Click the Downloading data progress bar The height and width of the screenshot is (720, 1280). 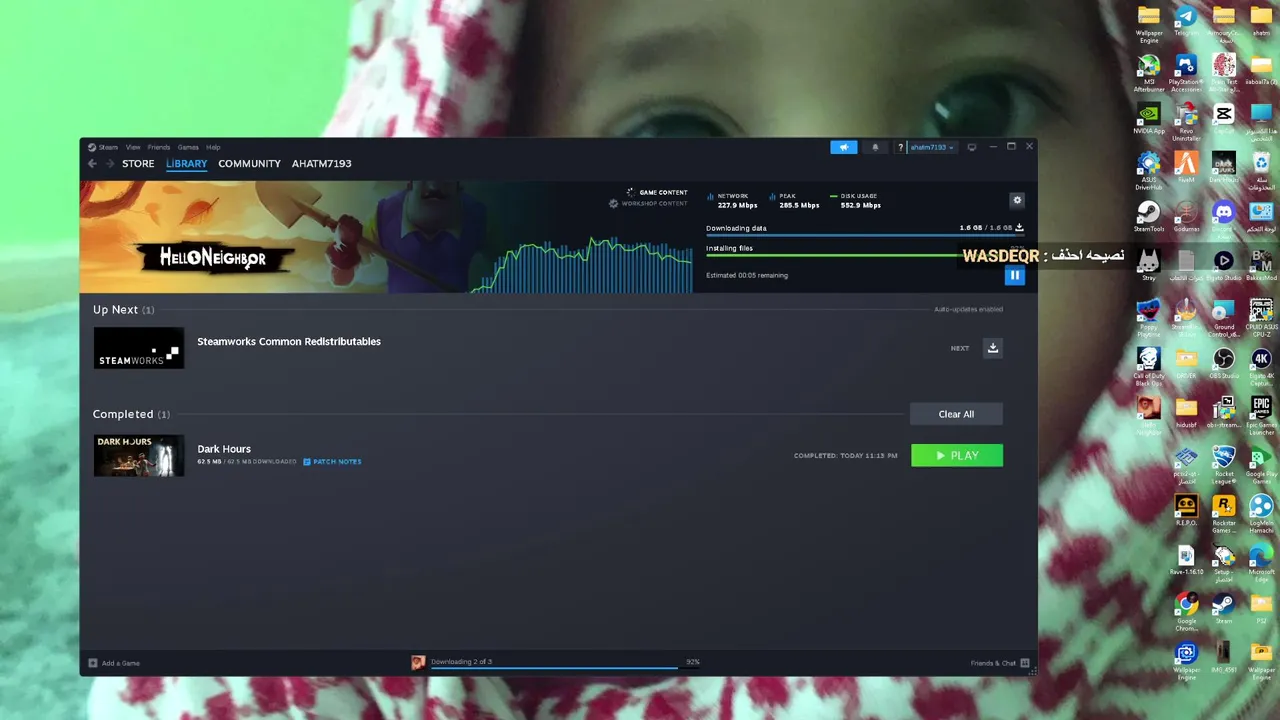[x=865, y=236]
